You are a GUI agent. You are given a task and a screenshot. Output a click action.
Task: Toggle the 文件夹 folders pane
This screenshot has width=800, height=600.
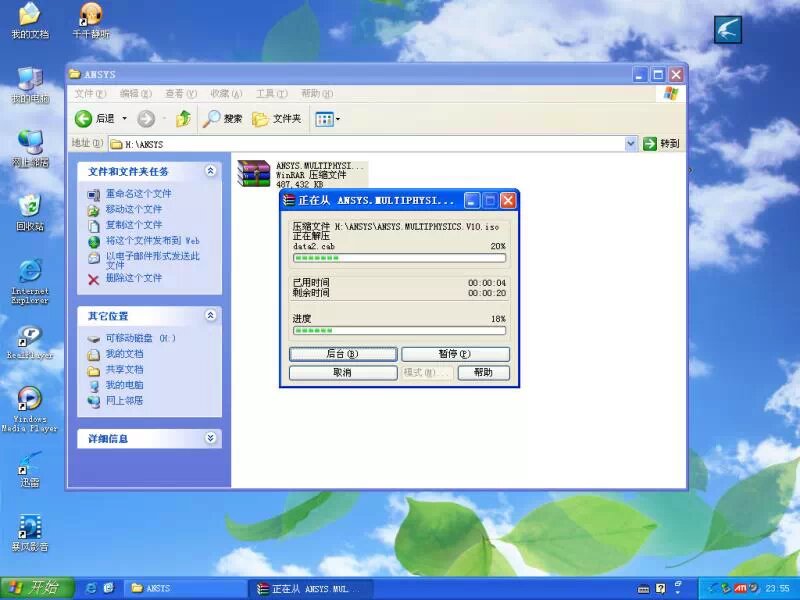277,119
